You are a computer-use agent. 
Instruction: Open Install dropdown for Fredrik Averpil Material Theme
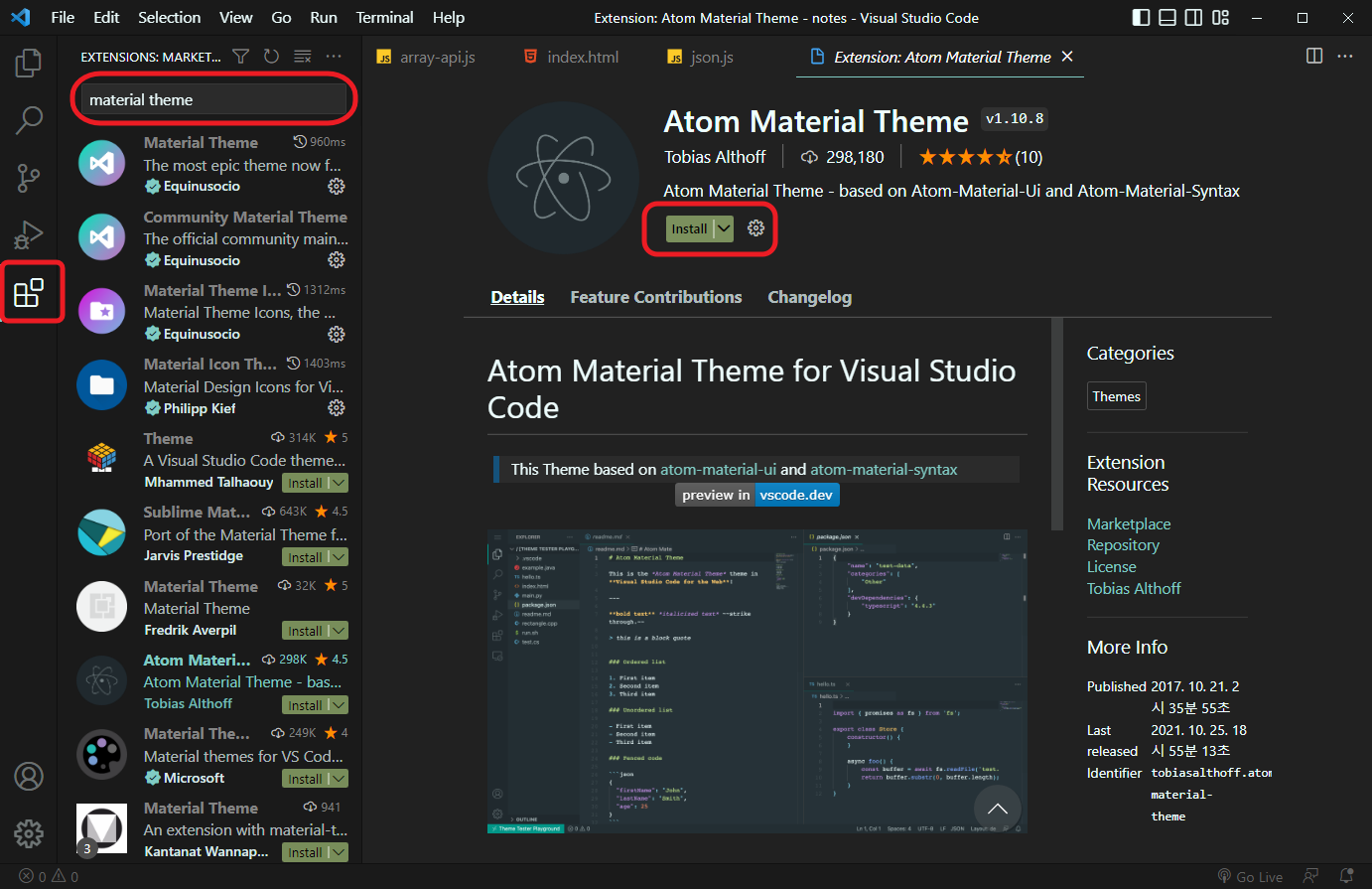[x=339, y=631]
